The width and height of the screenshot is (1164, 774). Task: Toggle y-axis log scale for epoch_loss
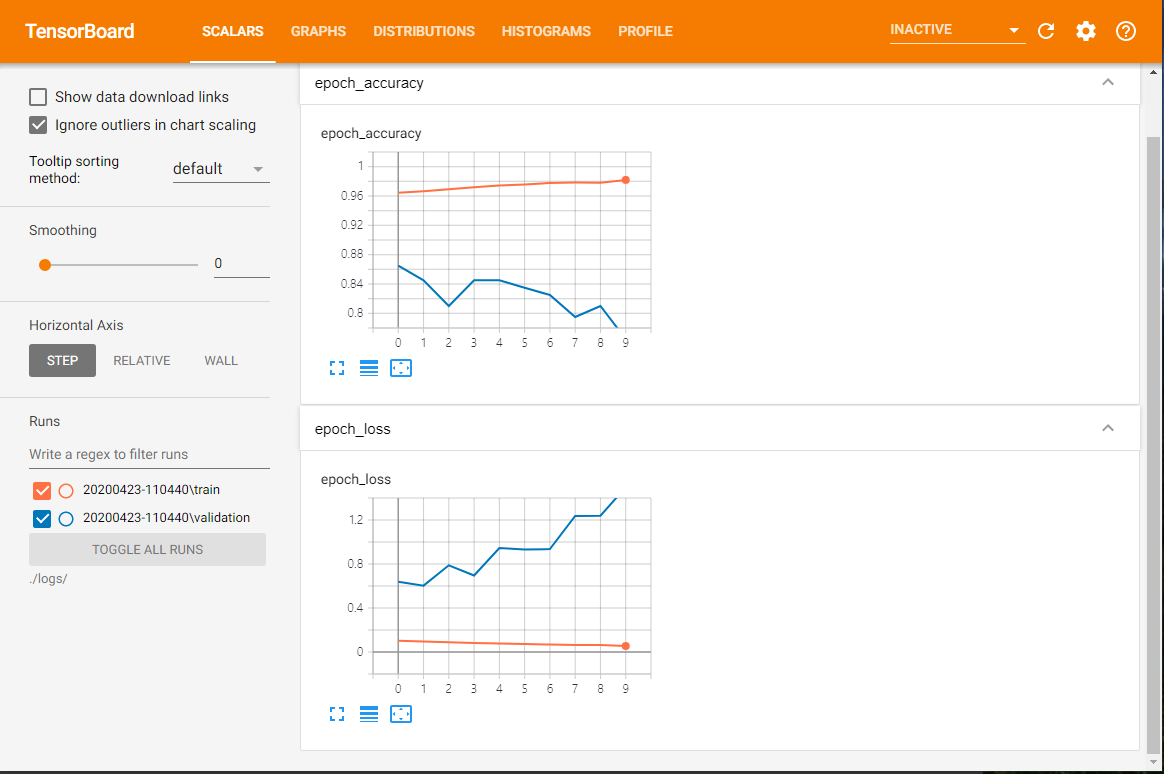[x=369, y=714]
